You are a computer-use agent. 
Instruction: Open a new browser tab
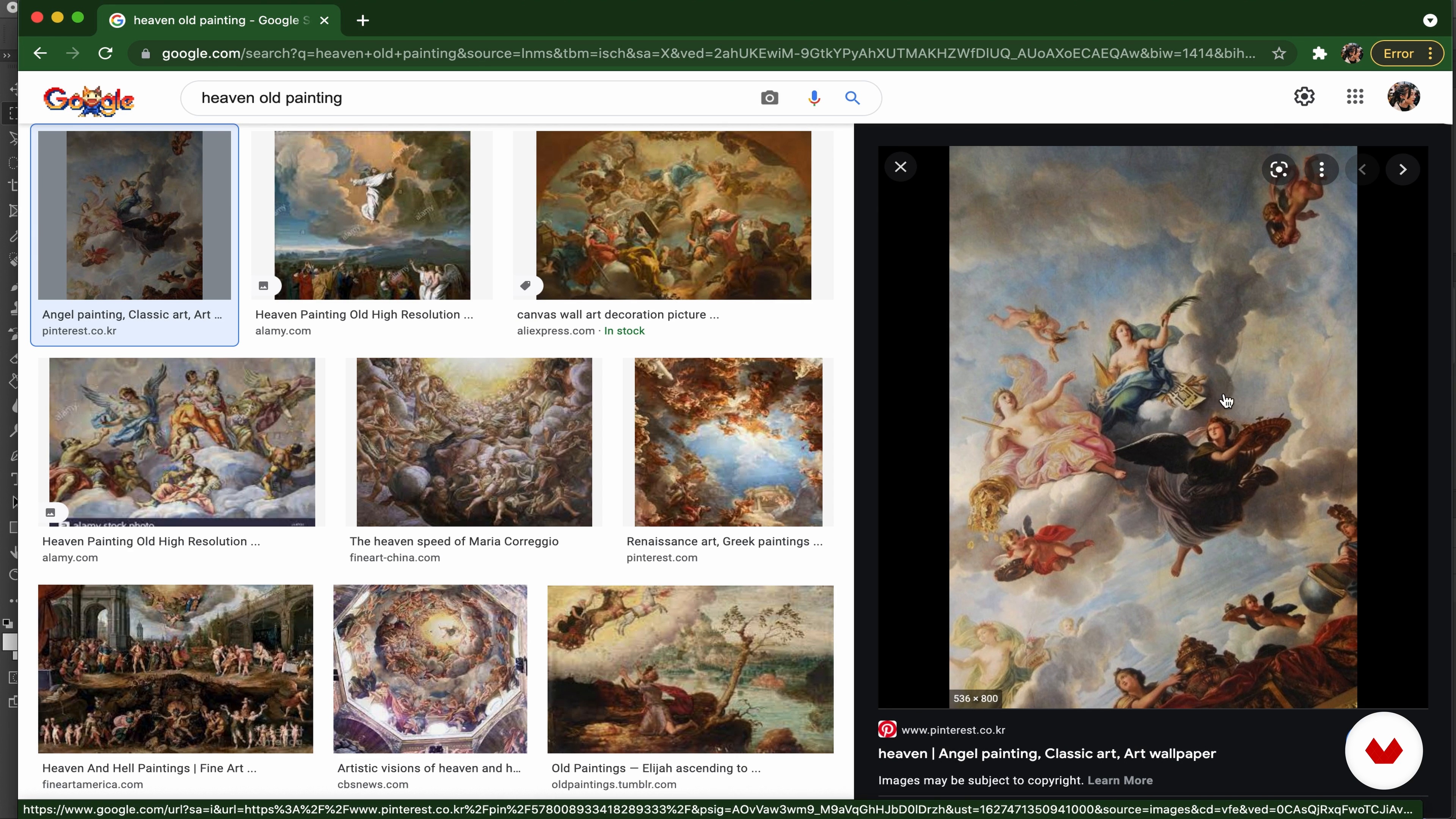coord(363,20)
